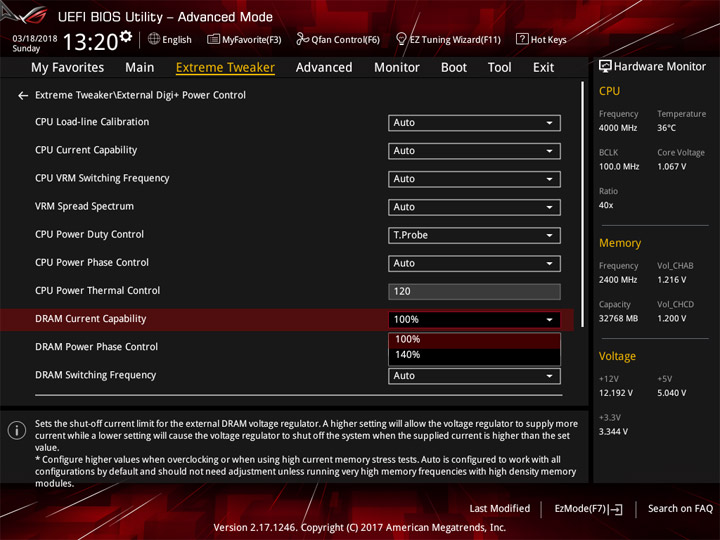Click the 03/18/2018 date text
Screen dimensions: 720x540
pyautogui.click(x=35, y=39)
